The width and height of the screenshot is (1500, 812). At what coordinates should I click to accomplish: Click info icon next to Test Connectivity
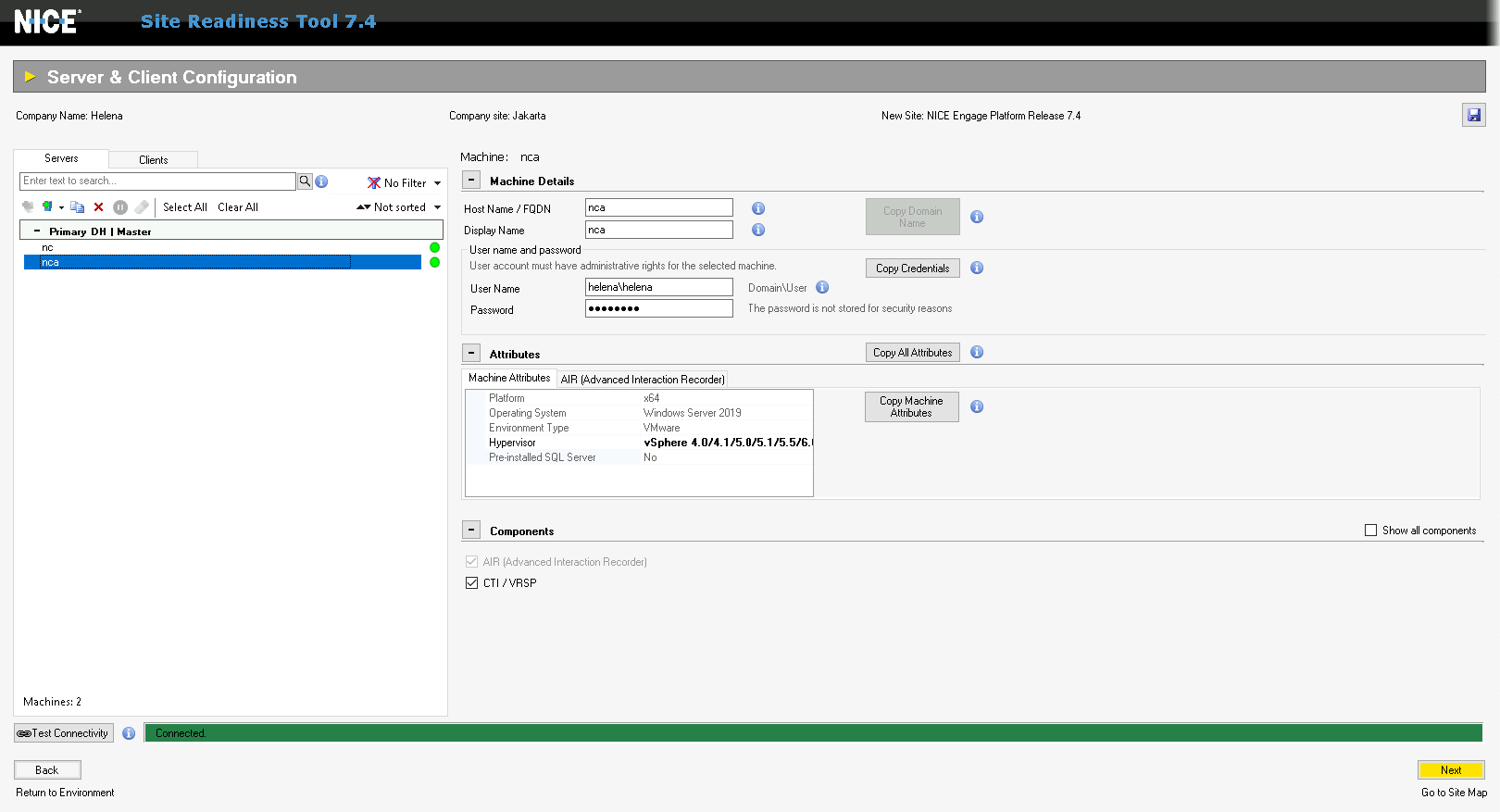tap(129, 733)
